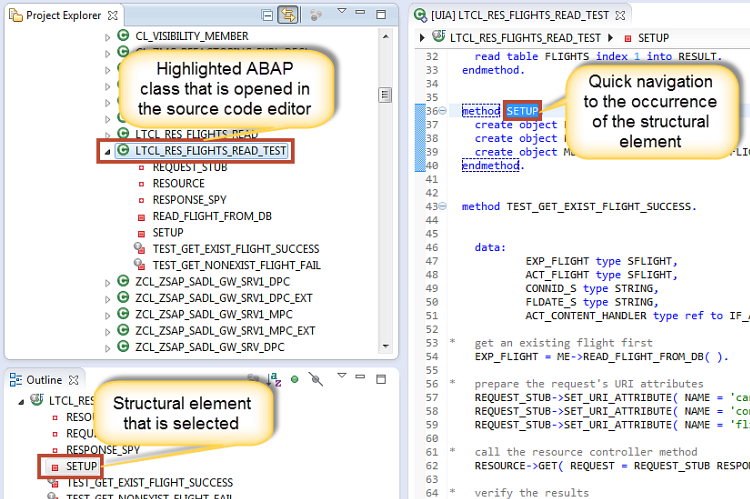
Task: Expand the leading breadcrumb arrow in editor
Action: coord(422,37)
